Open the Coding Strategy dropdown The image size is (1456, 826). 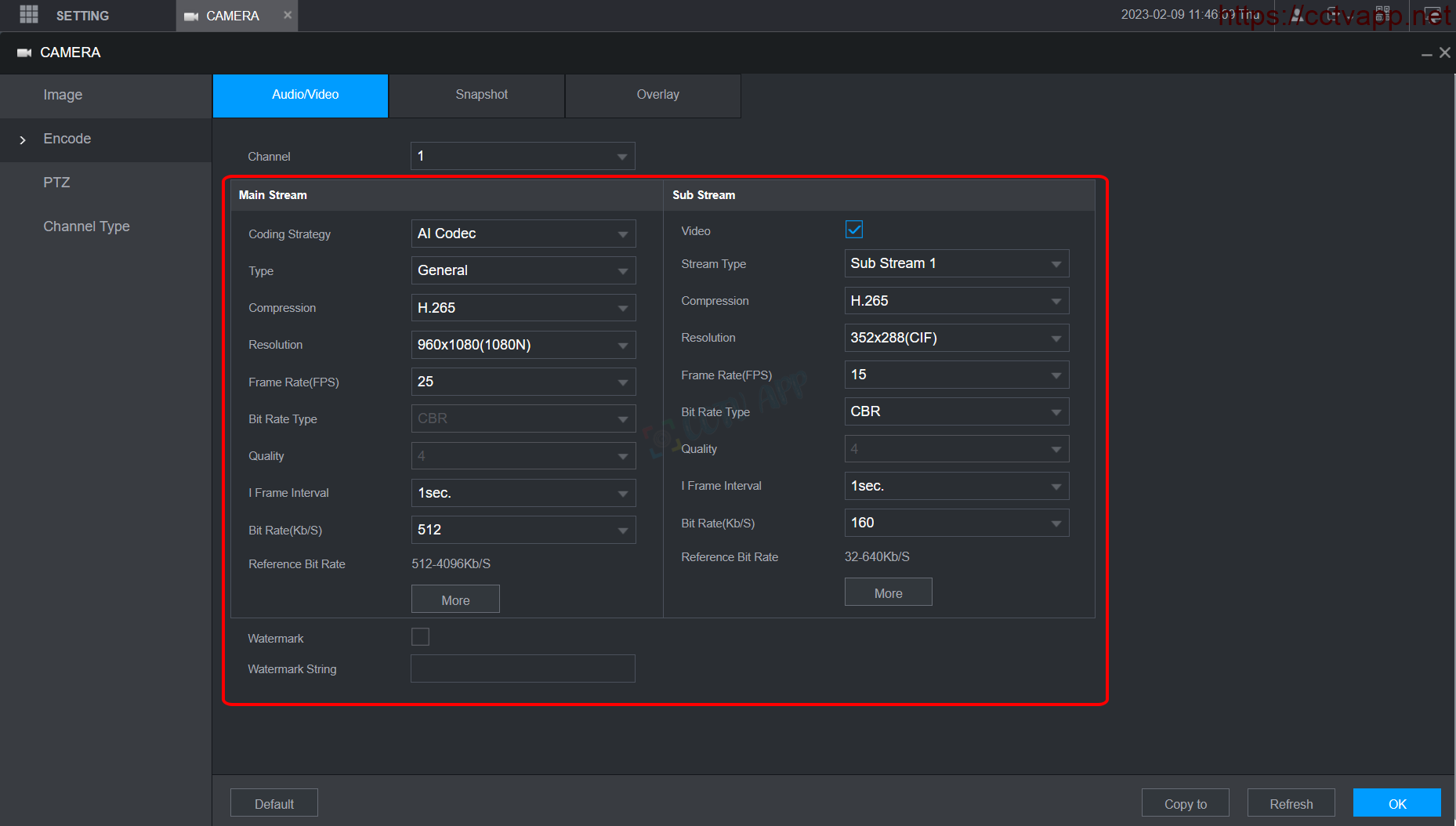523,234
